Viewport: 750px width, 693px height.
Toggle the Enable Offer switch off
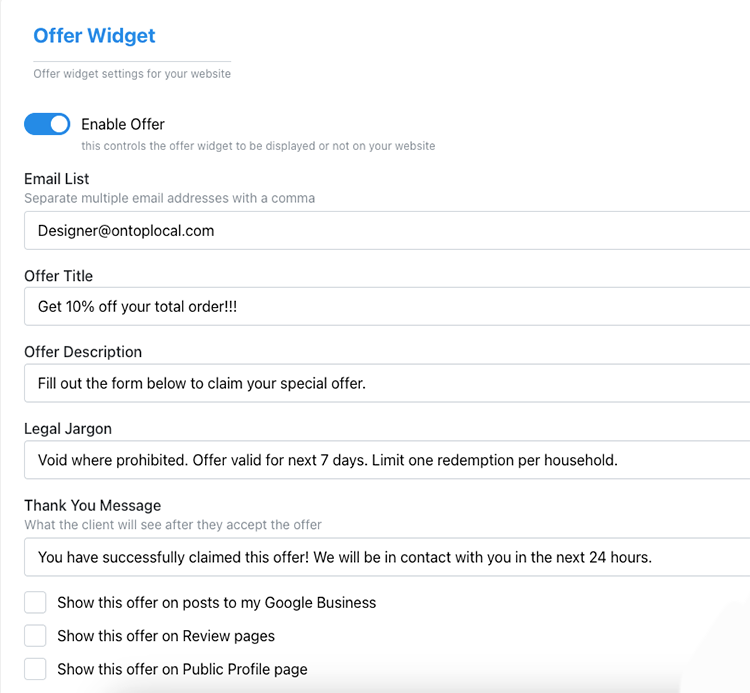(x=47, y=124)
